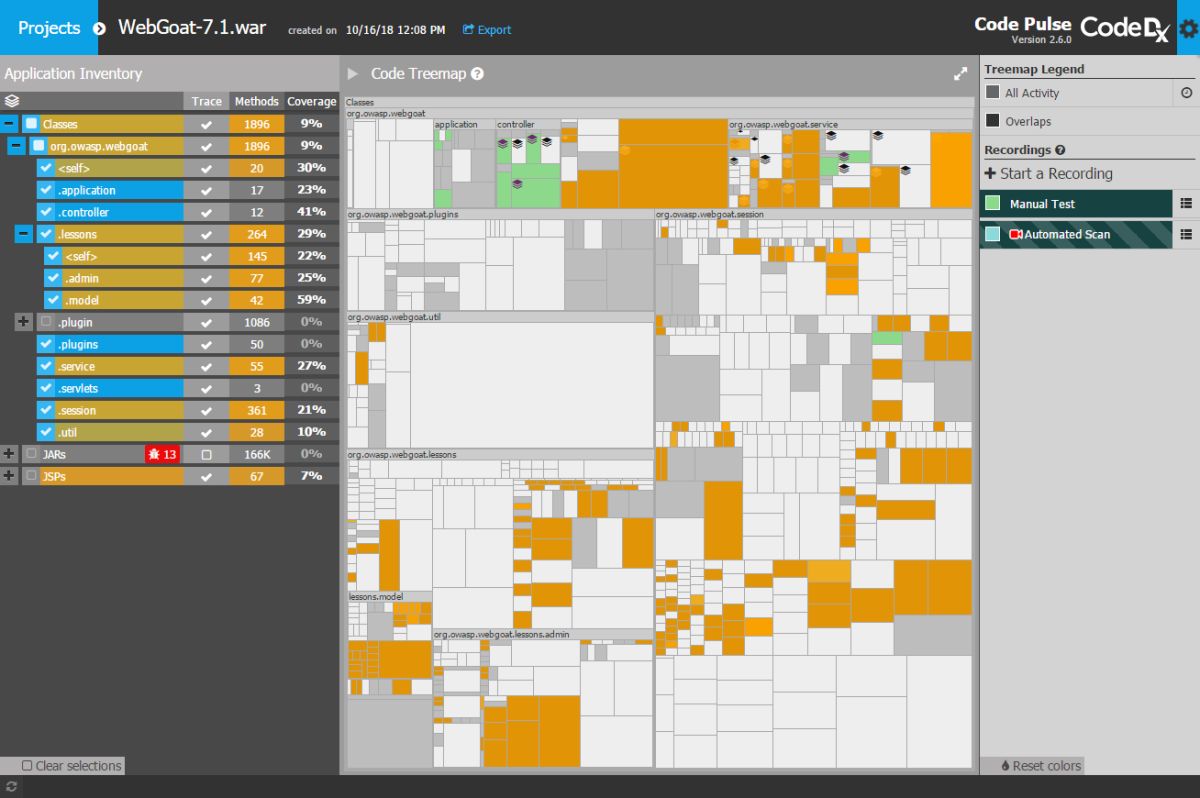Screen dimensions: 1200x798
Task: Click the Code Dx logo
Action: coord(1125,28)
